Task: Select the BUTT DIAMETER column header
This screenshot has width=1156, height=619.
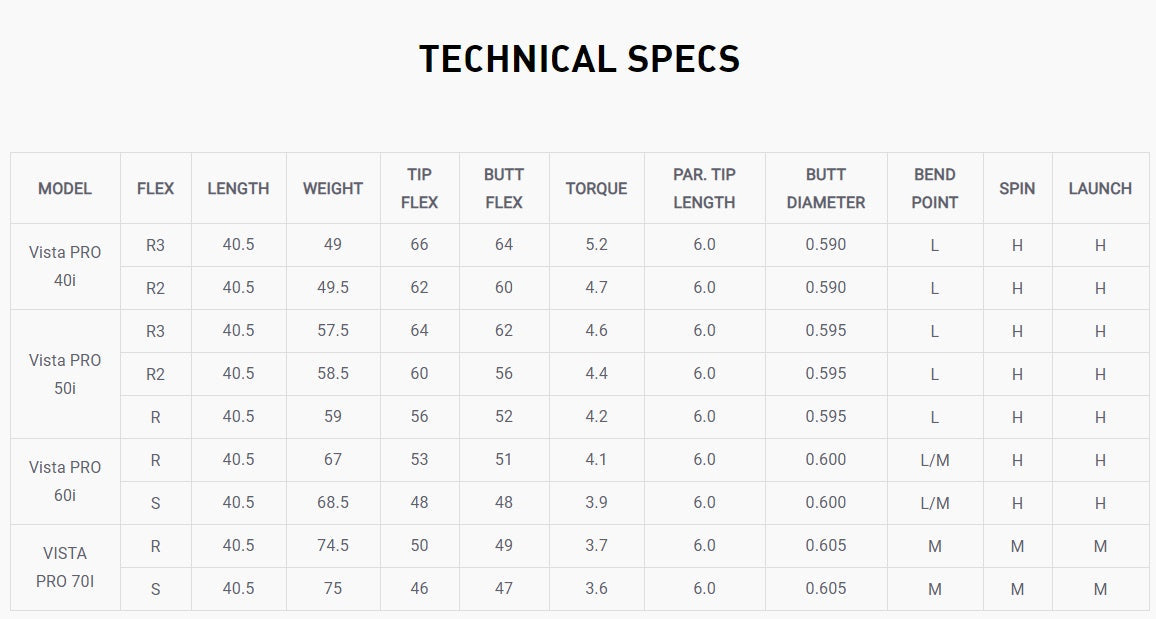Action: (x=826, y=188)
